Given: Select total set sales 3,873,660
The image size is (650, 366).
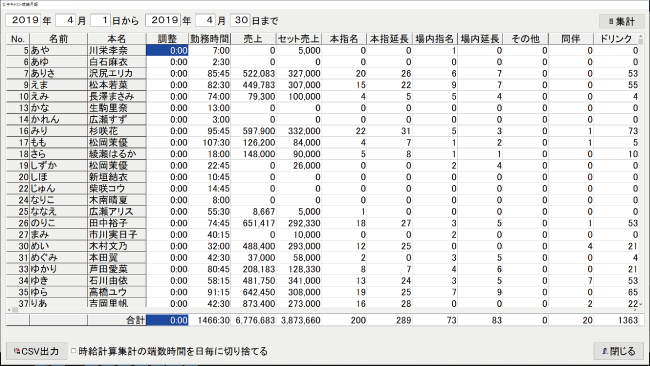Looking at the screenshot, I should pyautogui.click(x=299, y=320).
